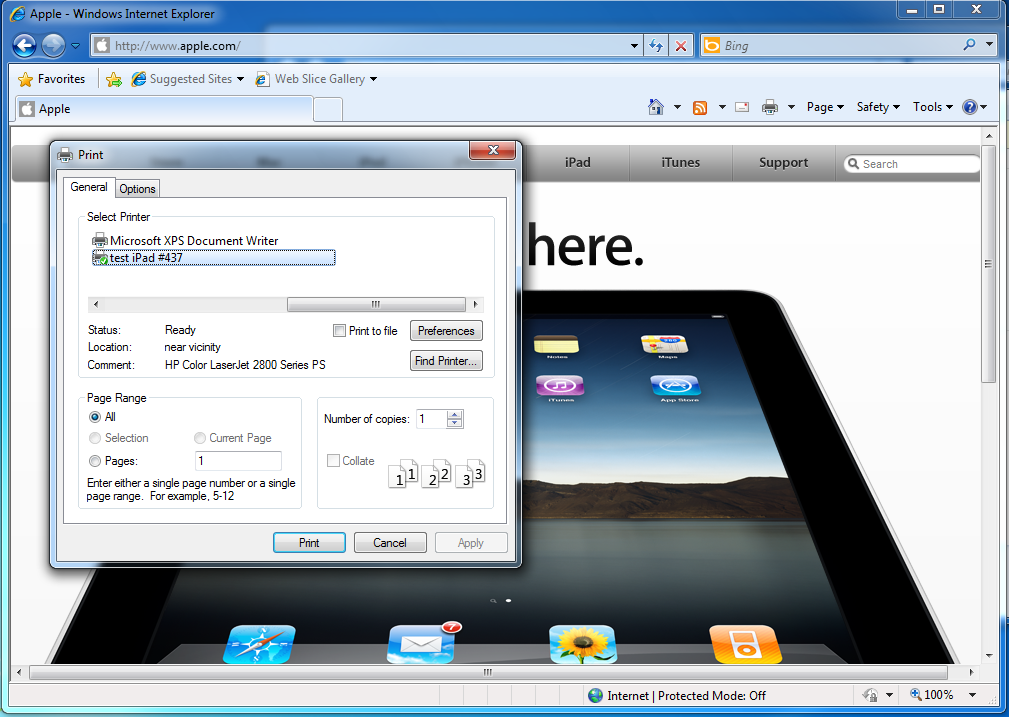Image resolution: width=1009 pixels, height=717 pixels.
Task: Click the orange RSS Feeds icon
Action: (x=700, y=107)
